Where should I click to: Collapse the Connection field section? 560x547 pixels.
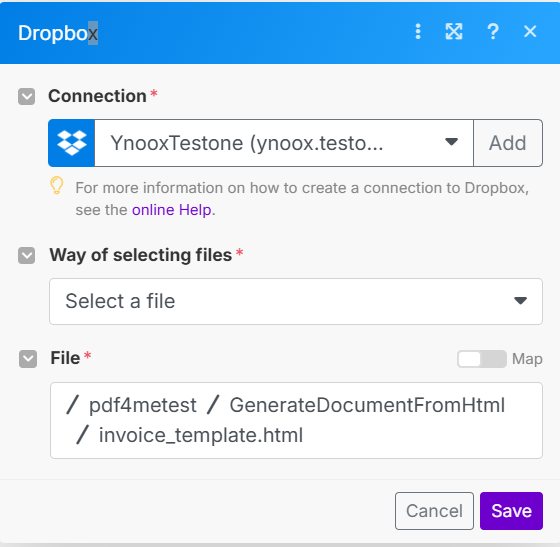click(x=26, y=97)
